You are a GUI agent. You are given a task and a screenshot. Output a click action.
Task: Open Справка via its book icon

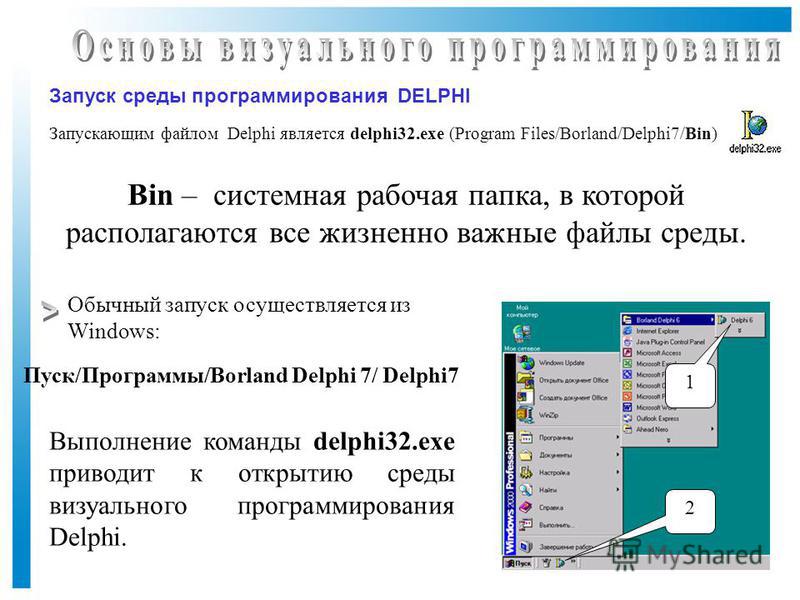coord(526,507)
